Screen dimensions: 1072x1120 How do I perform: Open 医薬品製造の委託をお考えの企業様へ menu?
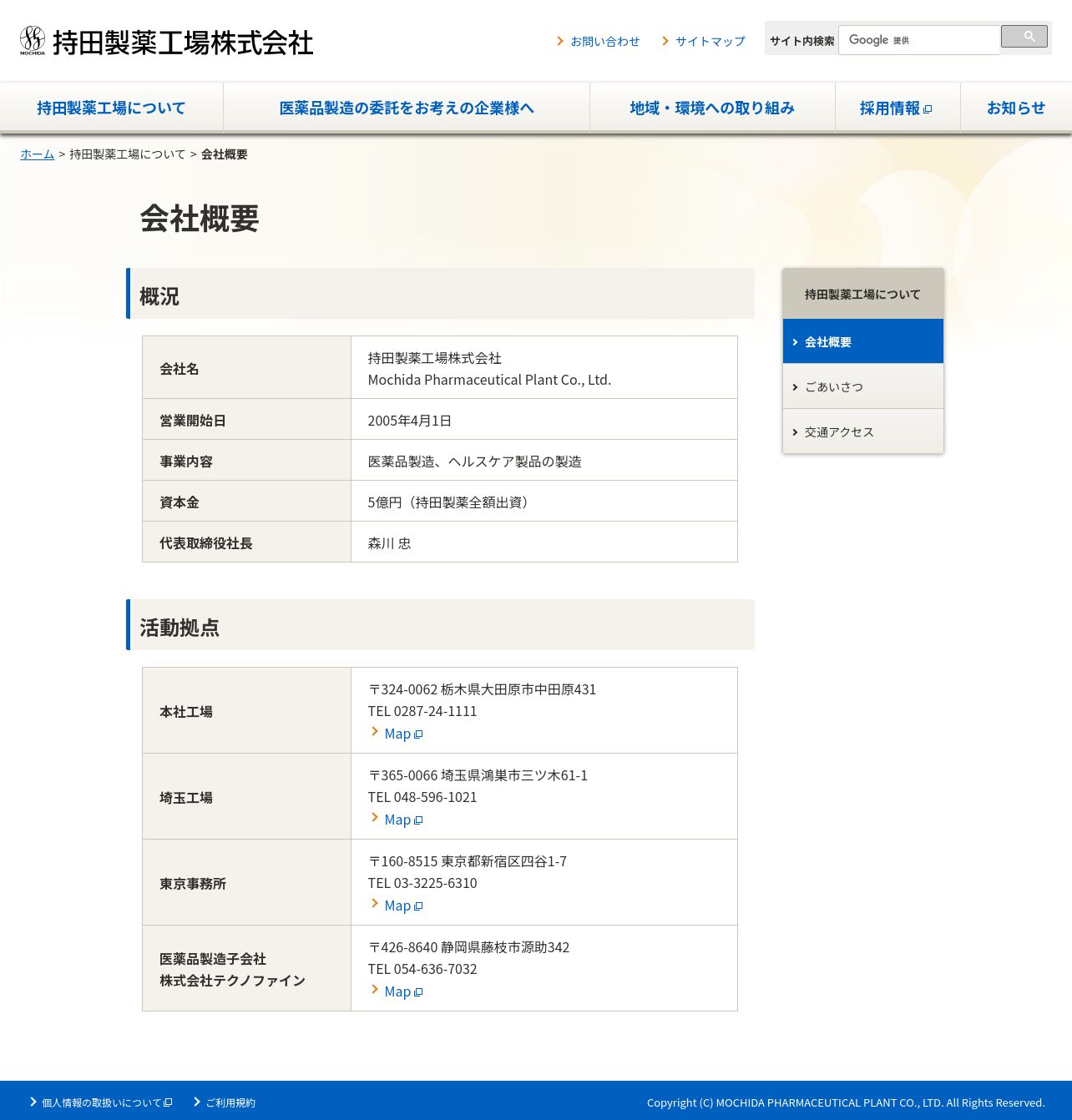407,108
